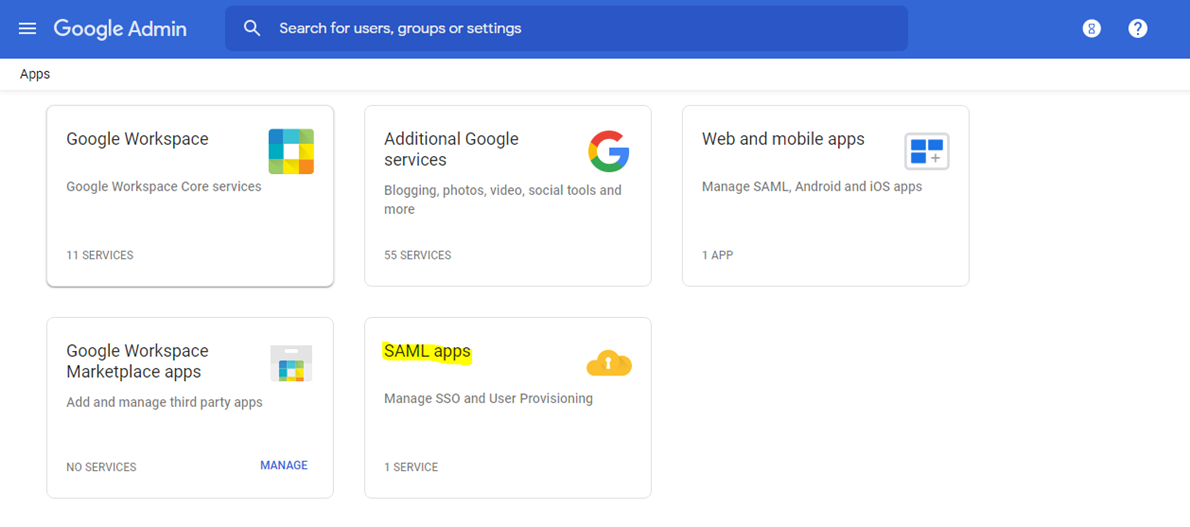The image size is (1190, 527).
Task: Open Additional Google services title
Action: tap(451, 149)
